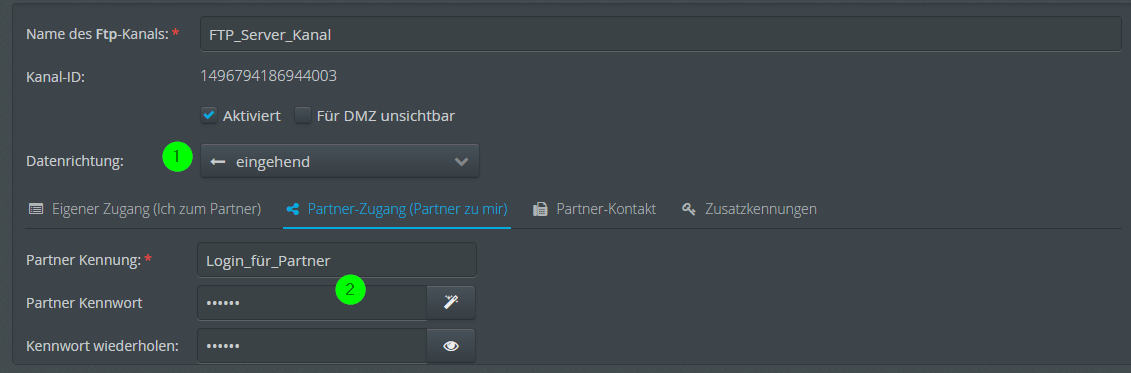Open the Partner-Kontakt tab
The height and width of the screenshot is (373, 1131).
(594, 209)
